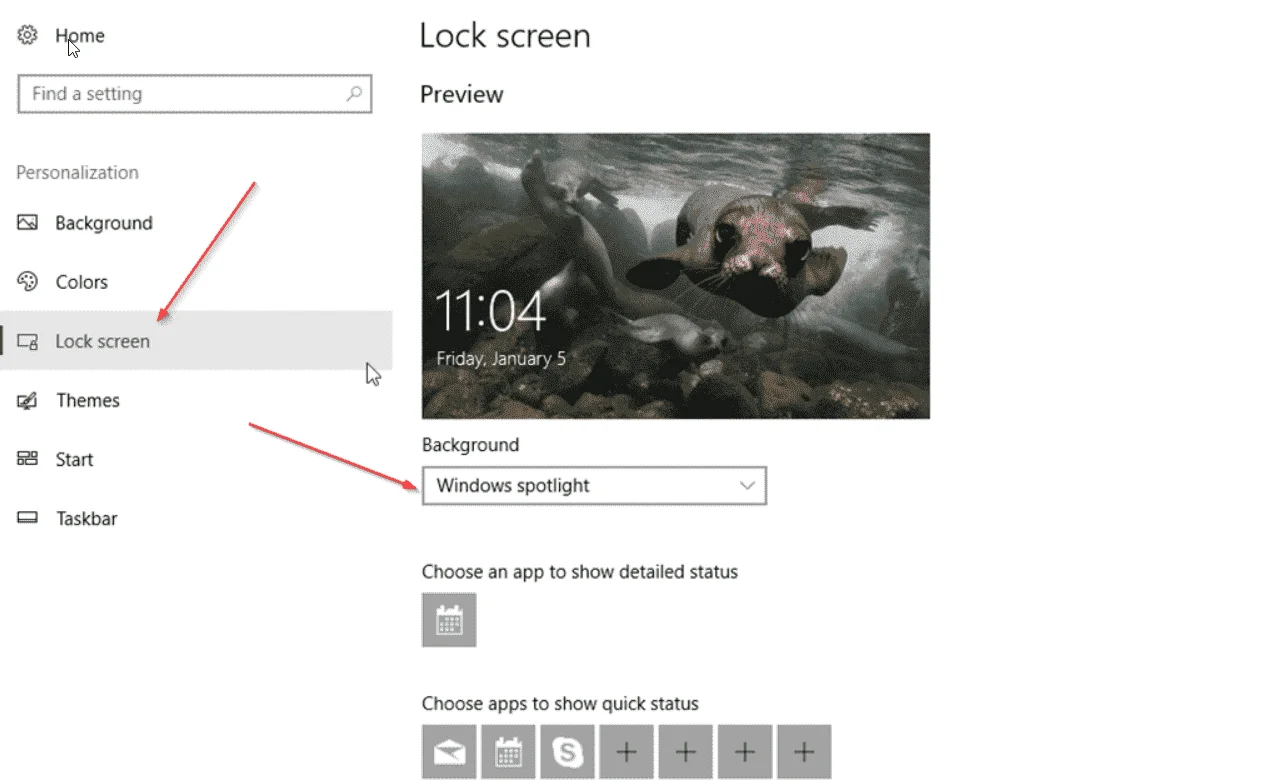Open the Colors settings page
This screenshot has width=1278, height=783.
pos(81,282)
